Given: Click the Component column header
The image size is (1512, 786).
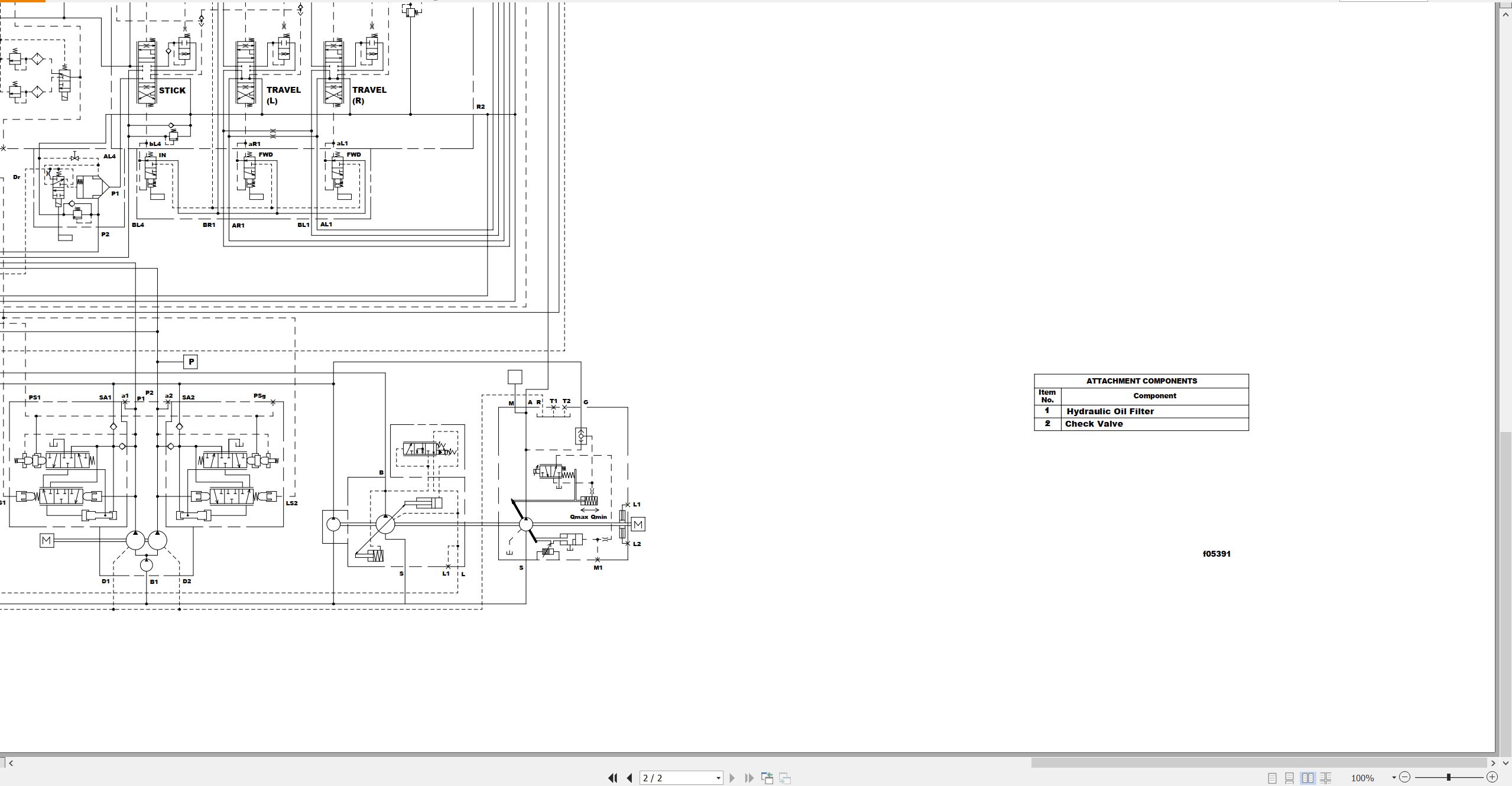Looking at the screenshot, I should pos(1154,396).
